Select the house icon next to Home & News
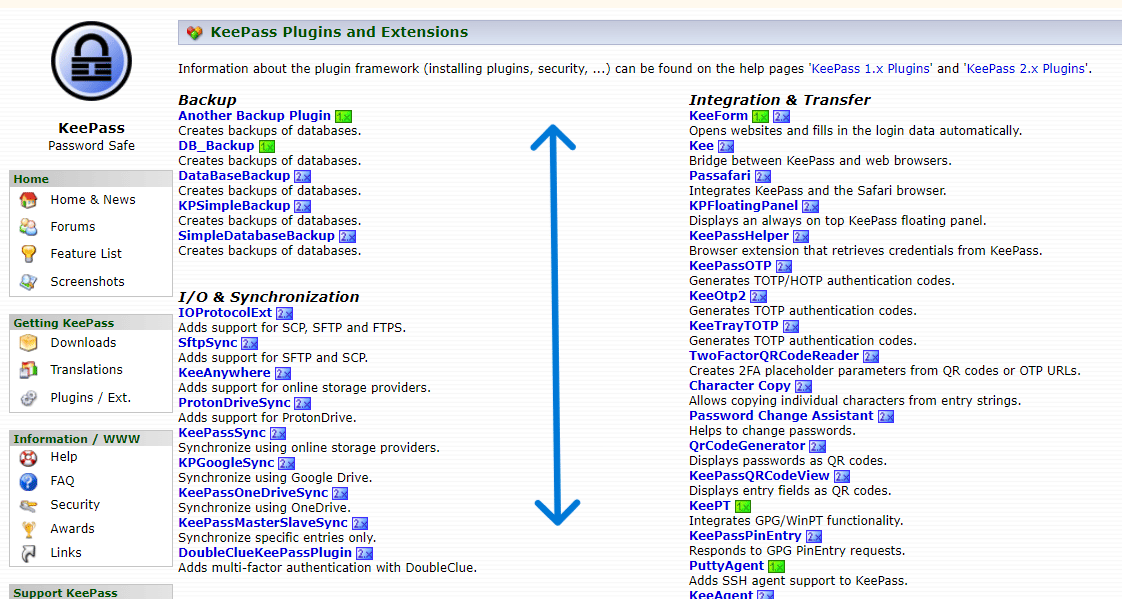Viewport: 1122px width, 599px height. click(x=31, y=199)
